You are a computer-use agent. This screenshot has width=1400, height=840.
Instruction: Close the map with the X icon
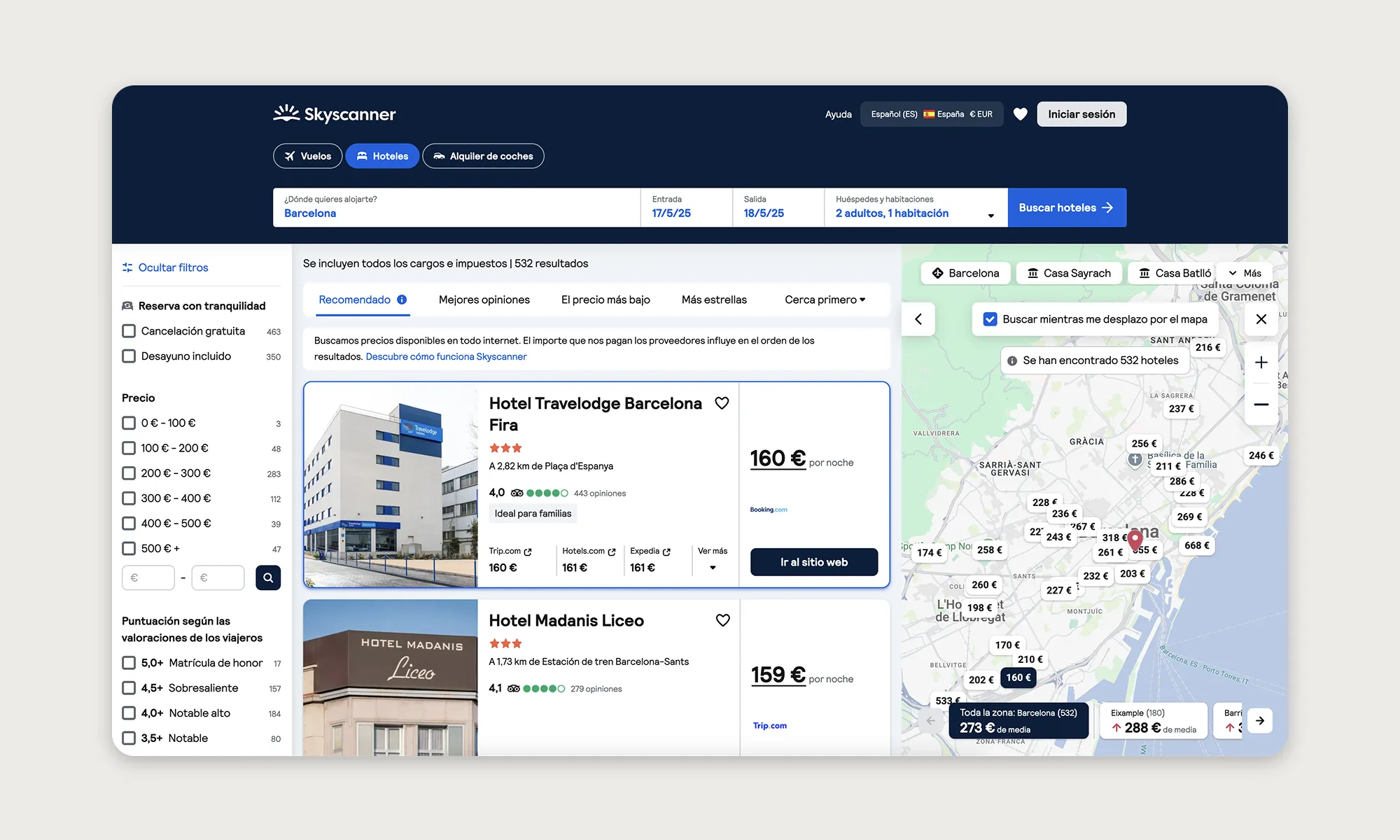[1261, 319]
